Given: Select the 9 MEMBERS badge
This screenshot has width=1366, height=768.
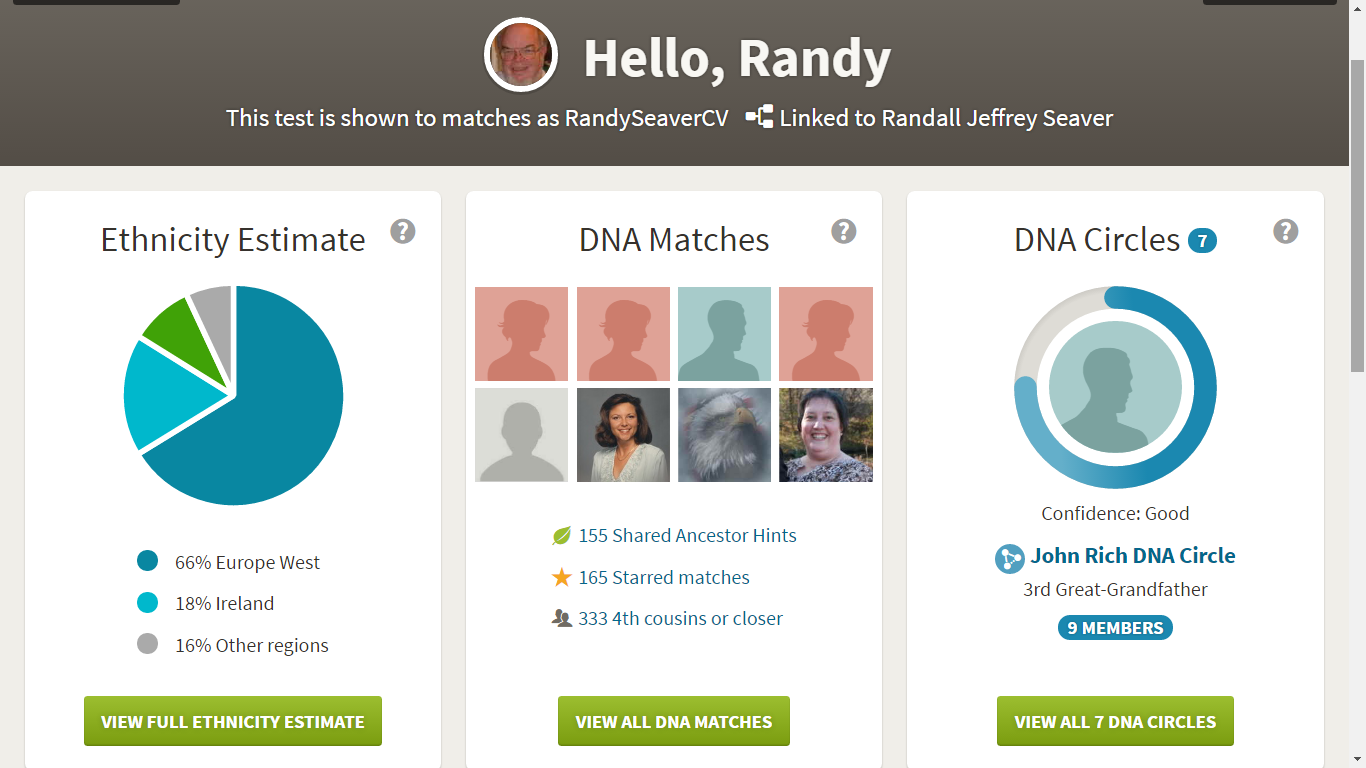Looking at the screenshot, I should (1115, 628).
